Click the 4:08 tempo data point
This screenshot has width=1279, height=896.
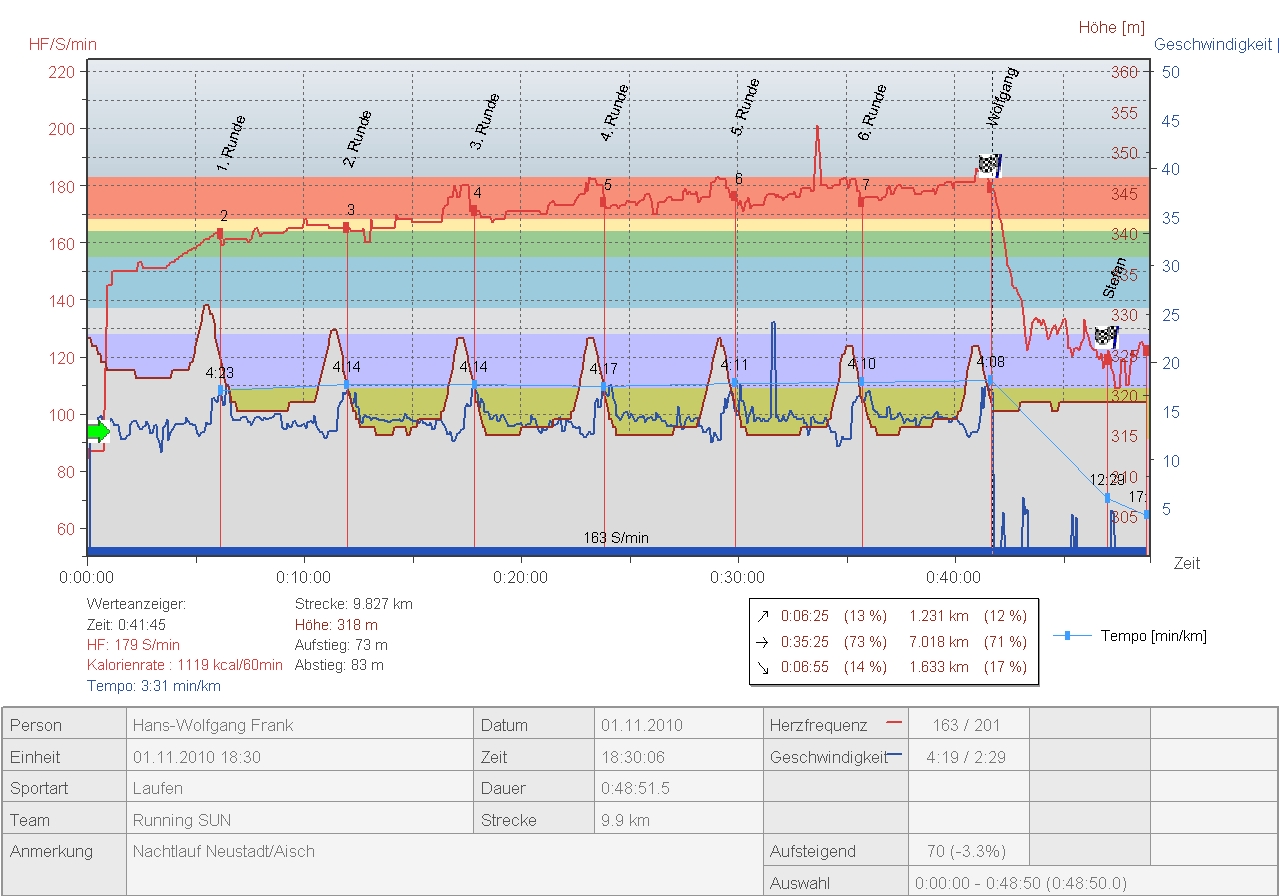coord(990,380)
